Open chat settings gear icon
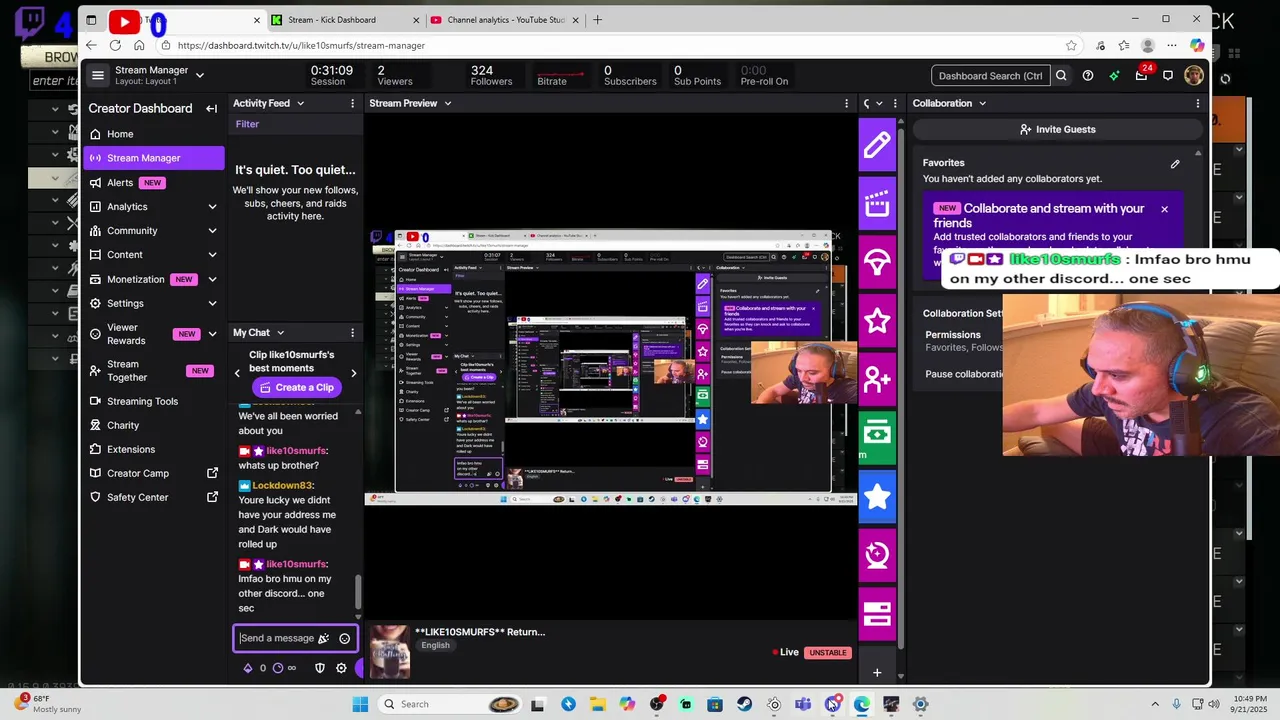This screenshot has height=720, width=1280. (341, 668)
